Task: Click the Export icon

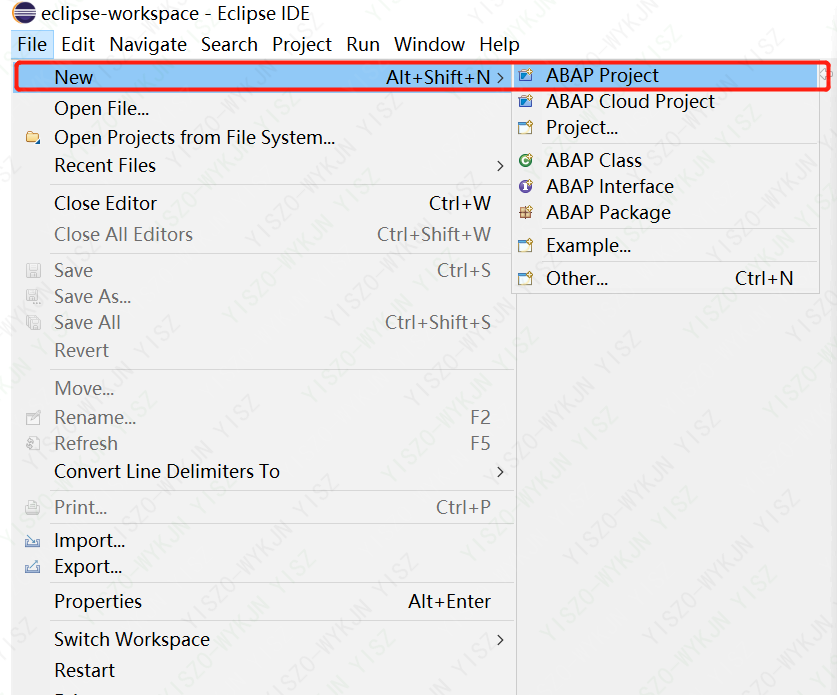Action: coord(31,567)
